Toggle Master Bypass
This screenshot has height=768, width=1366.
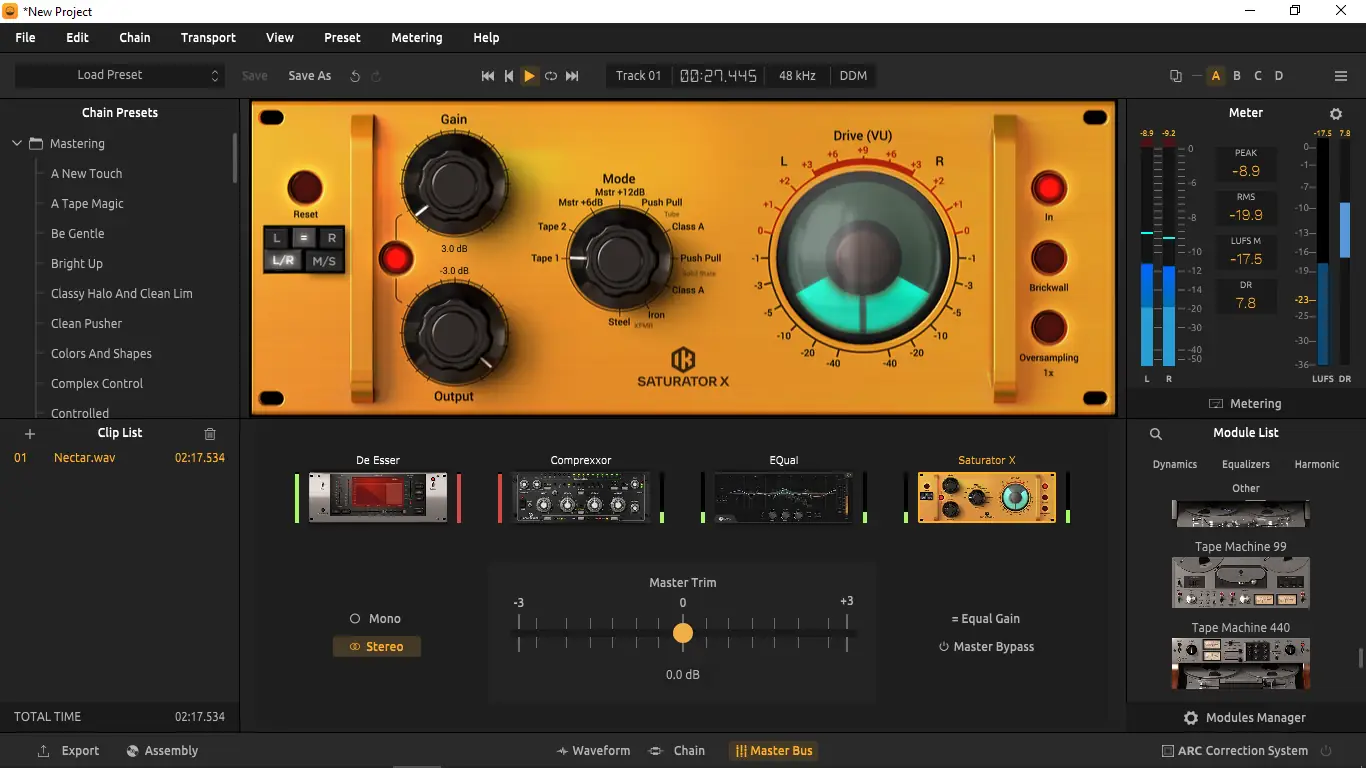(x=985, y=646)
